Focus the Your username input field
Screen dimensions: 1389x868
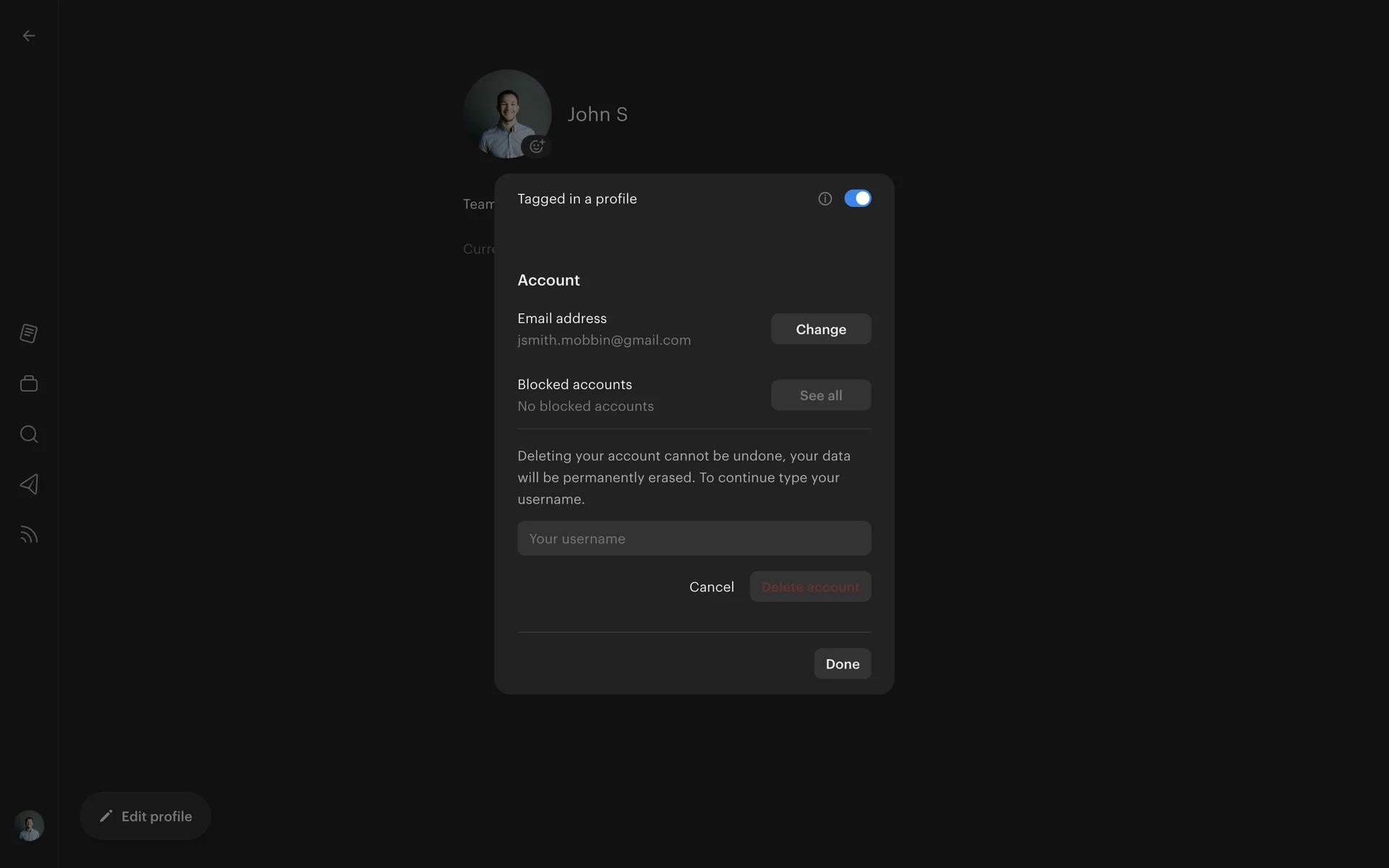(x=694, y=538)
